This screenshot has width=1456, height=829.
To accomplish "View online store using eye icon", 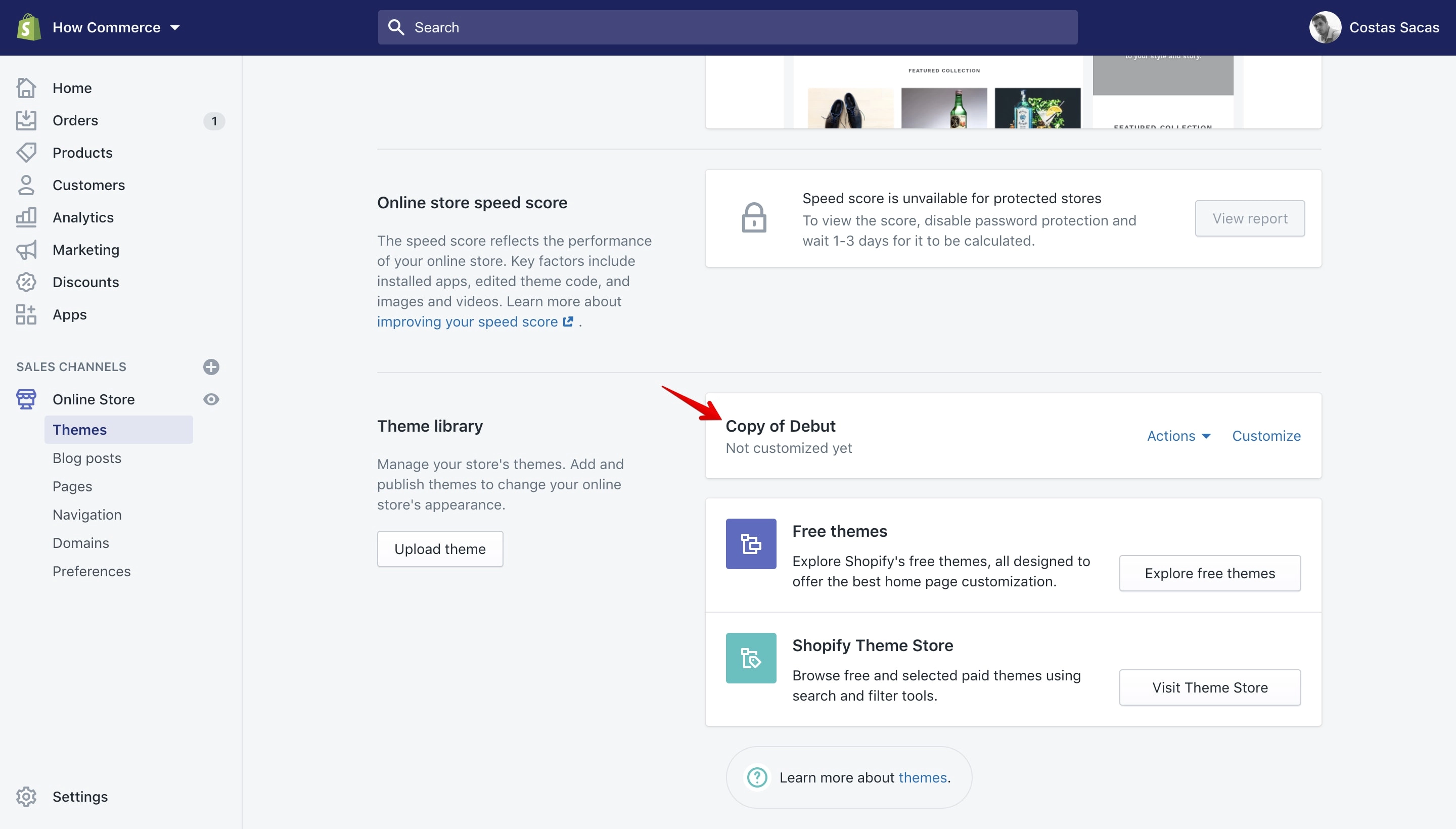I will 211,399.
